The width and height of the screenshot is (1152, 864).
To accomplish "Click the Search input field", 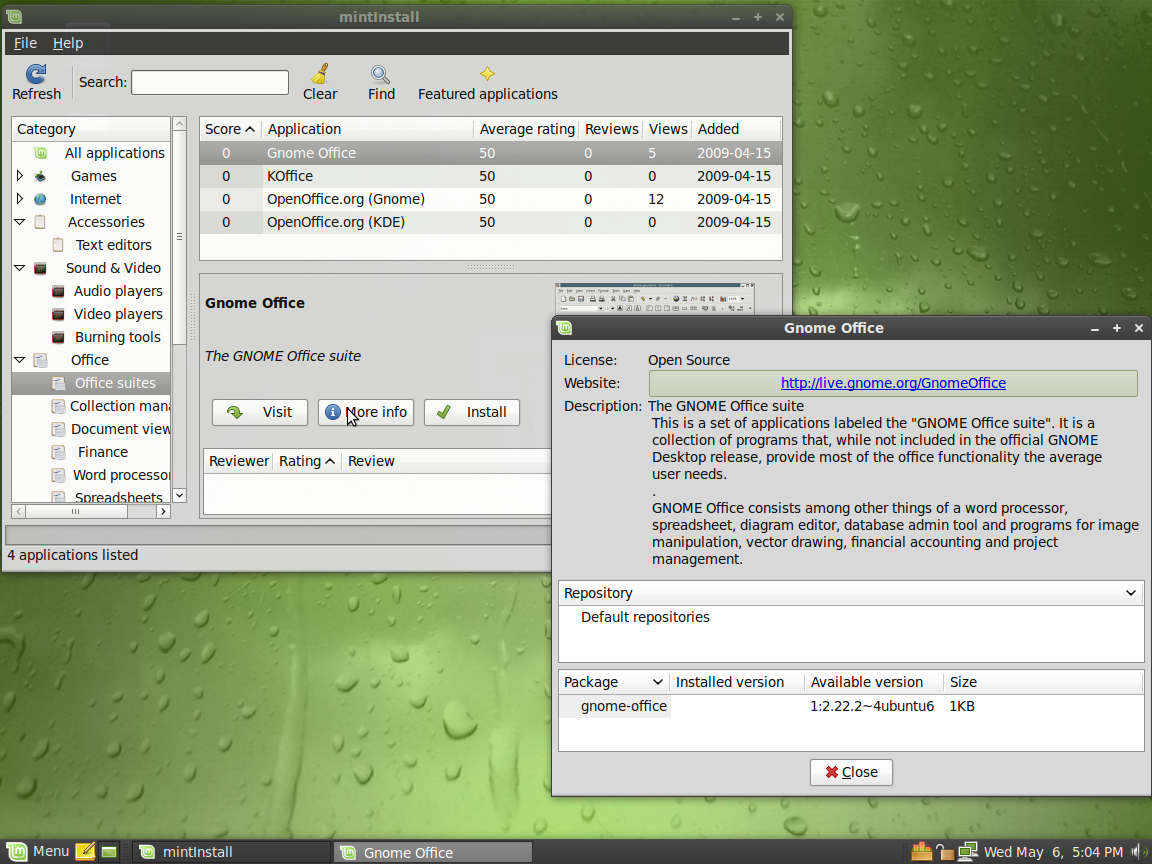I will (210, 82).
